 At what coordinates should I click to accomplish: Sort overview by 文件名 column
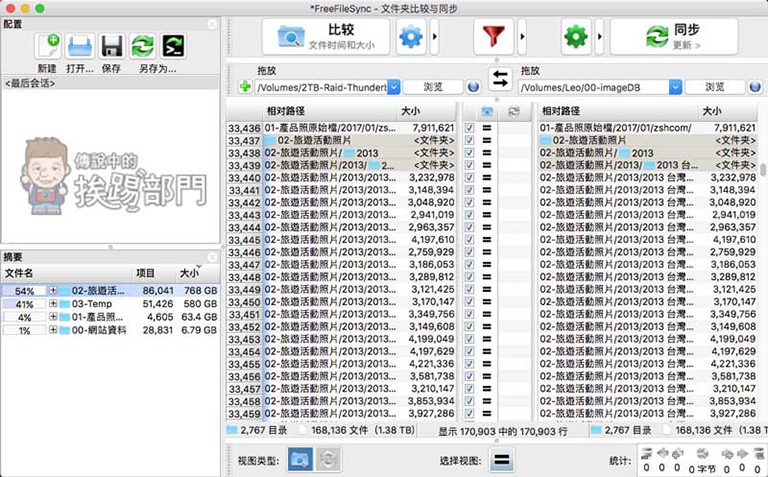coord(67,273)
